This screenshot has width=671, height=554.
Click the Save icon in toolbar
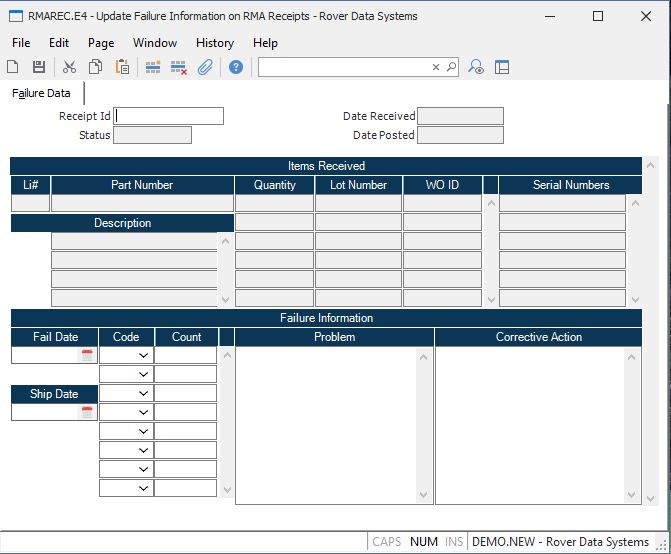click(x=39, y=67)
